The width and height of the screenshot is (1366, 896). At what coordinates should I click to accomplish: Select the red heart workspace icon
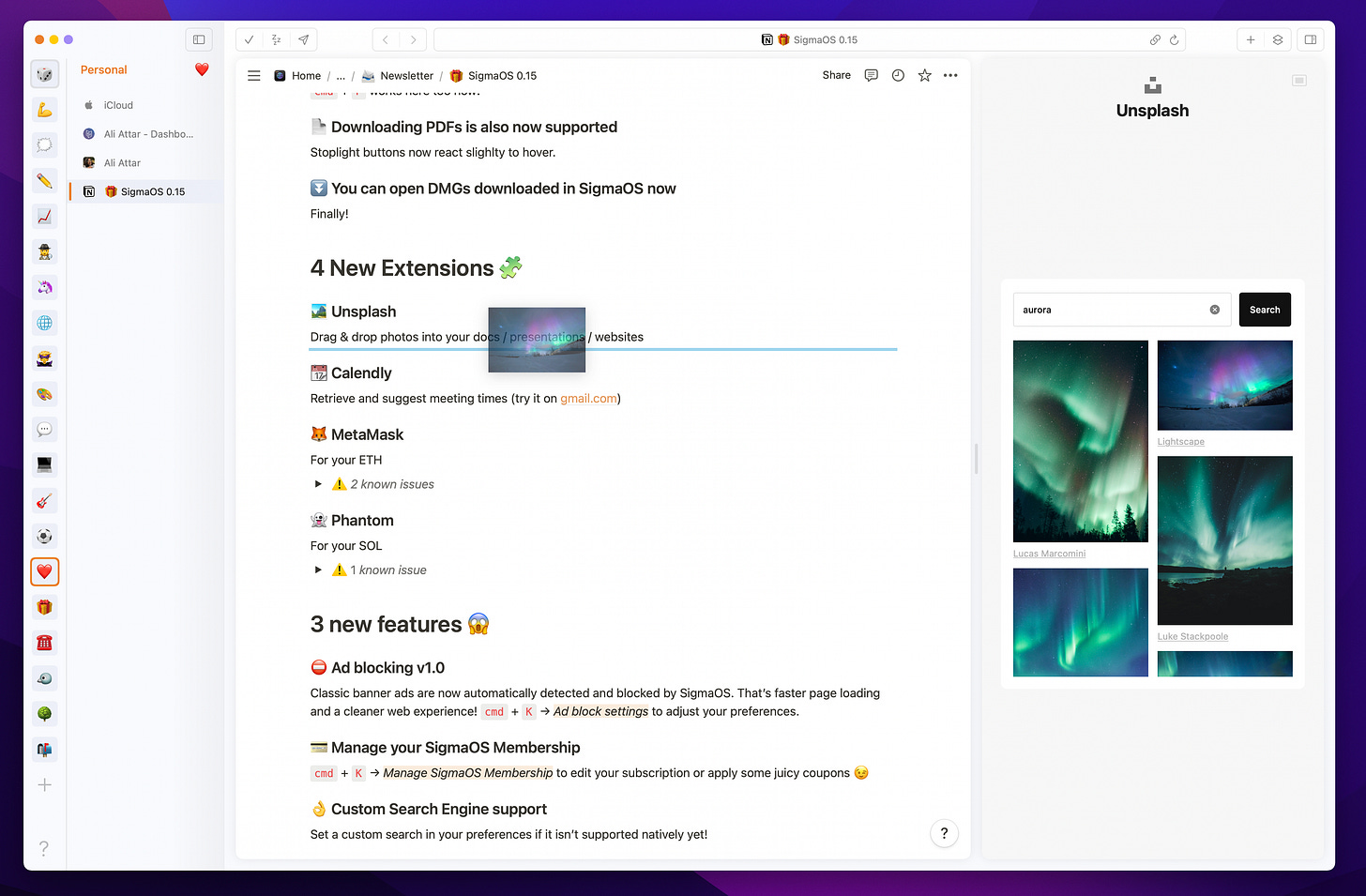coord(44,571)
